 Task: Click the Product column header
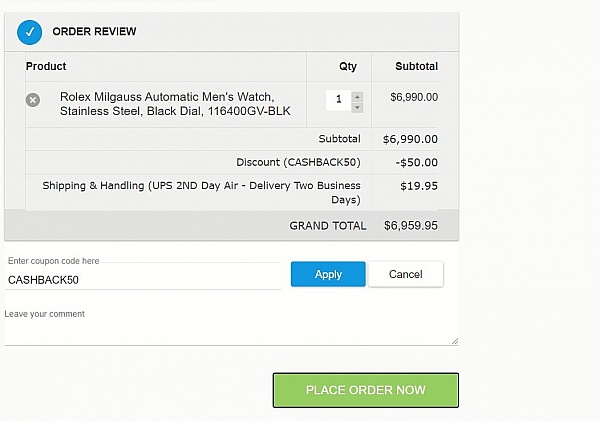click(x=46, y=66)
